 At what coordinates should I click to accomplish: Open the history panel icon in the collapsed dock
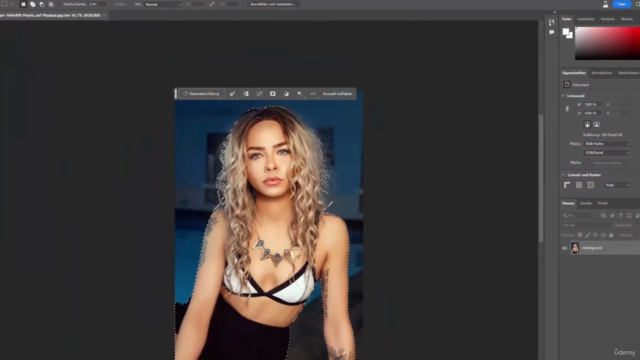pyautogui.click(x=551, y=22)
